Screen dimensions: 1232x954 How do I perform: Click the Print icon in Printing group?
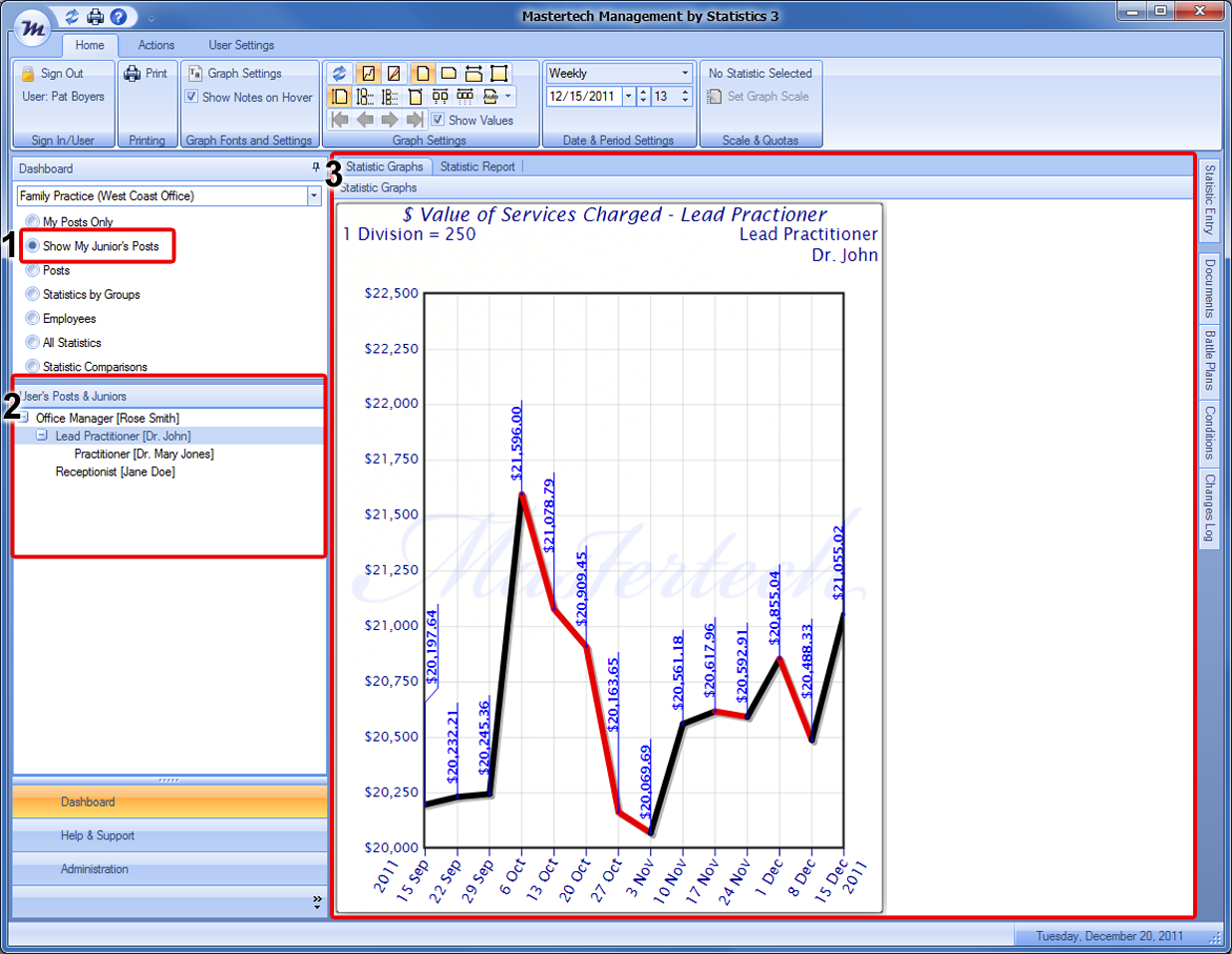click(x=133, y=74)
